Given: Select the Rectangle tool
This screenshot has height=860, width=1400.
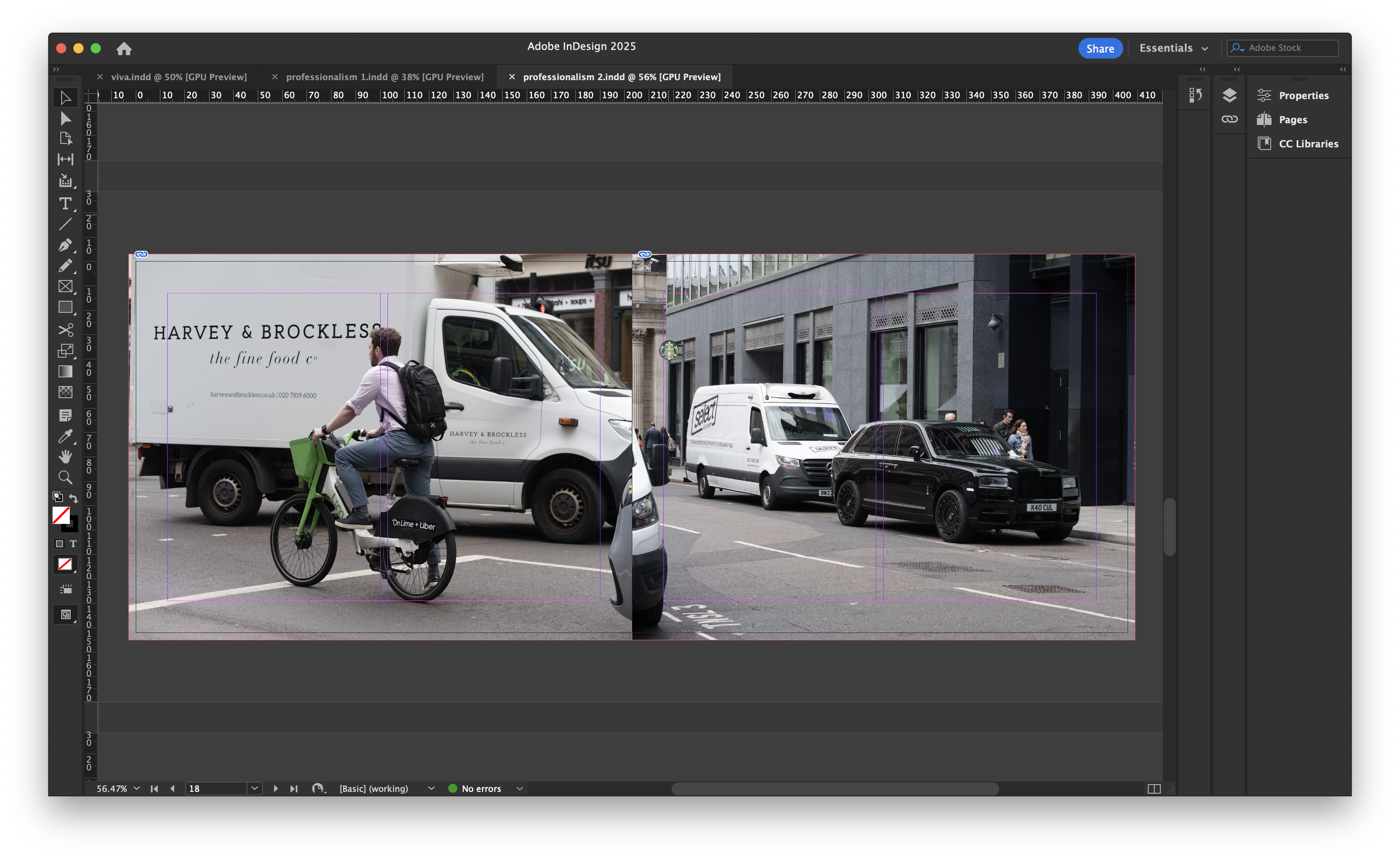Looking at the screenshot, I should [66, 307].
